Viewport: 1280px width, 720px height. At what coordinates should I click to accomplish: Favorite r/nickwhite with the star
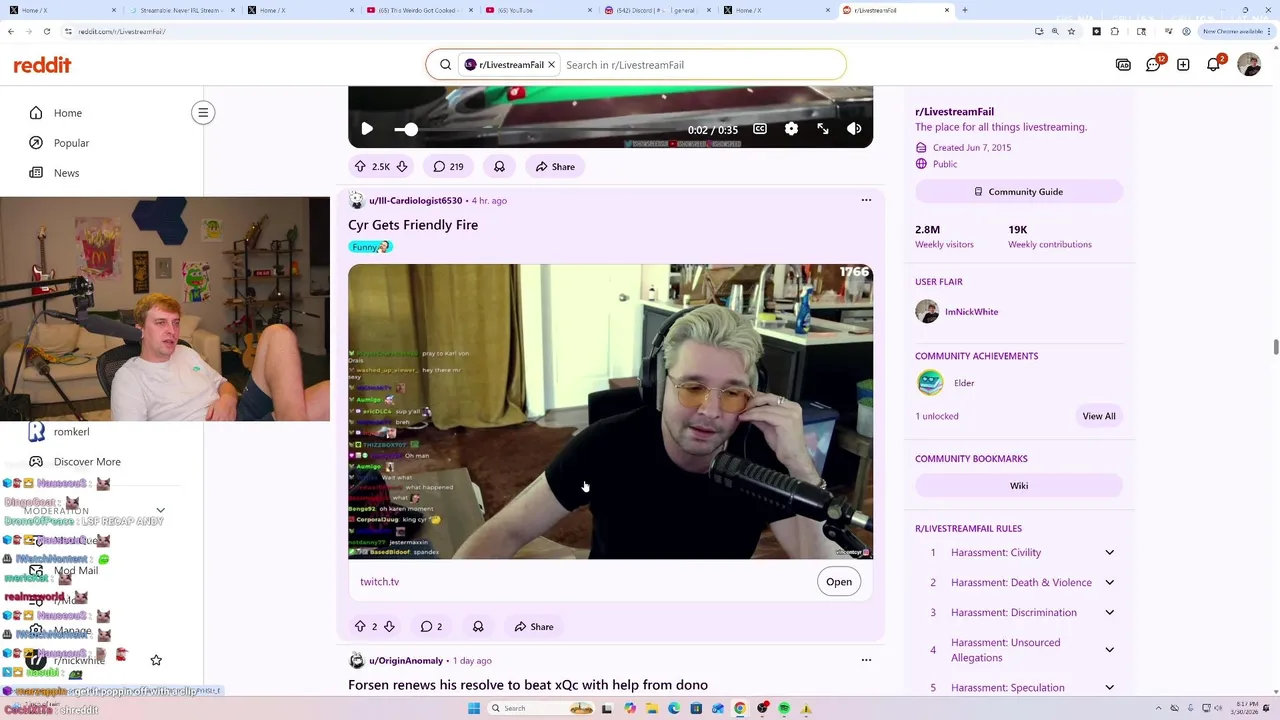pos(156,661)
